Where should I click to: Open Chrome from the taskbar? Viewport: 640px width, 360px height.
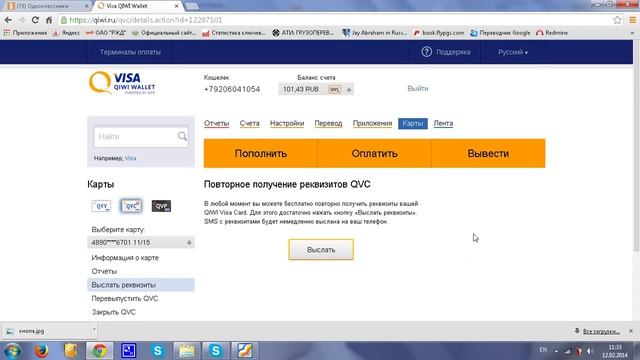99,351
